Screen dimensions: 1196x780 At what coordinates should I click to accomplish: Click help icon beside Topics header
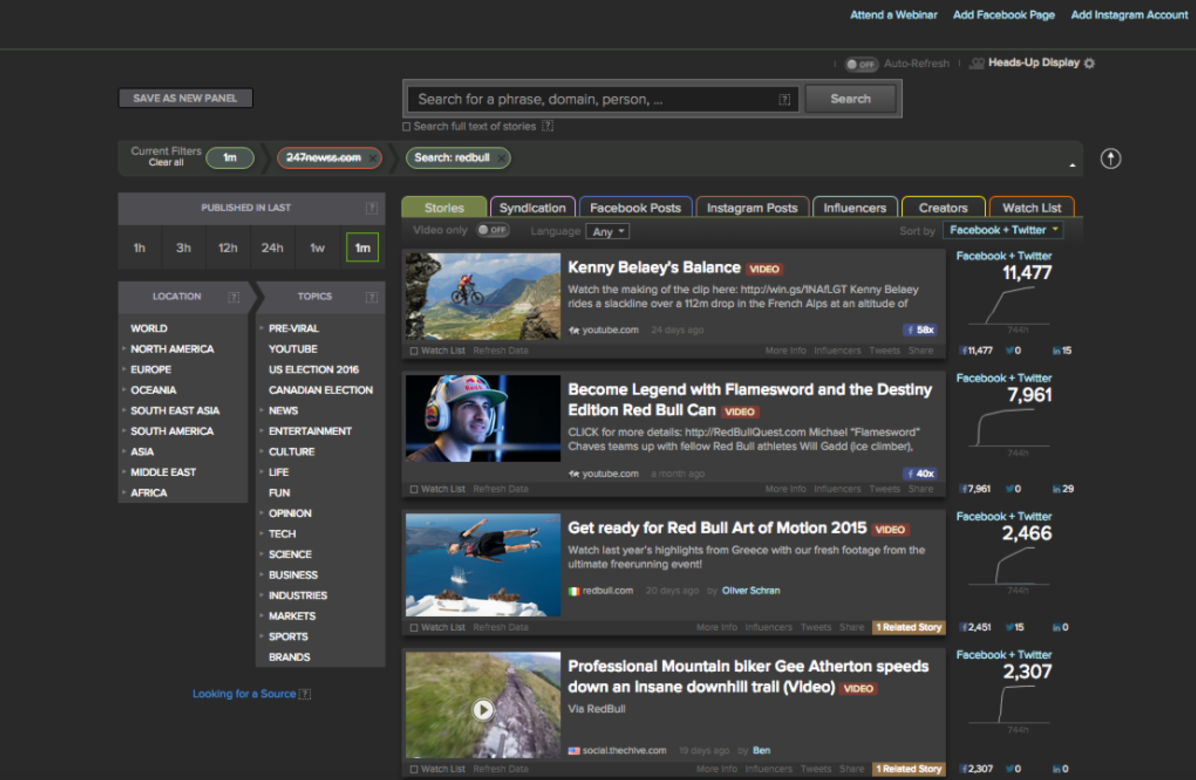371,297
